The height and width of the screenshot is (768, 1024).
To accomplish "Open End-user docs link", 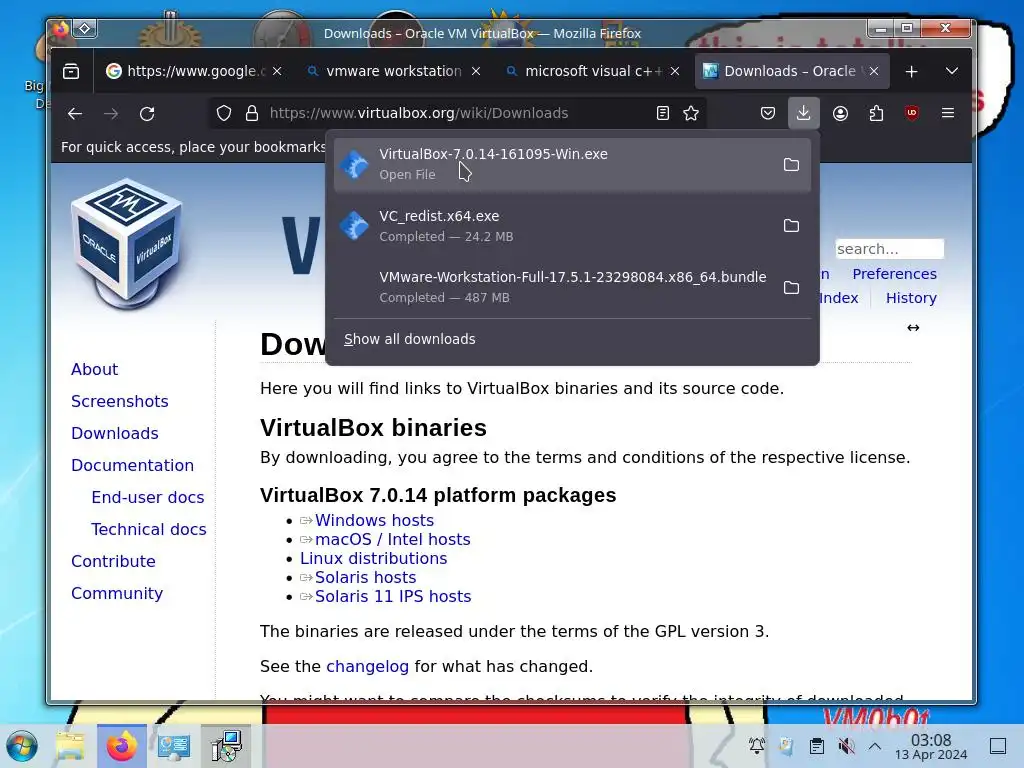I will pos(148,498).
